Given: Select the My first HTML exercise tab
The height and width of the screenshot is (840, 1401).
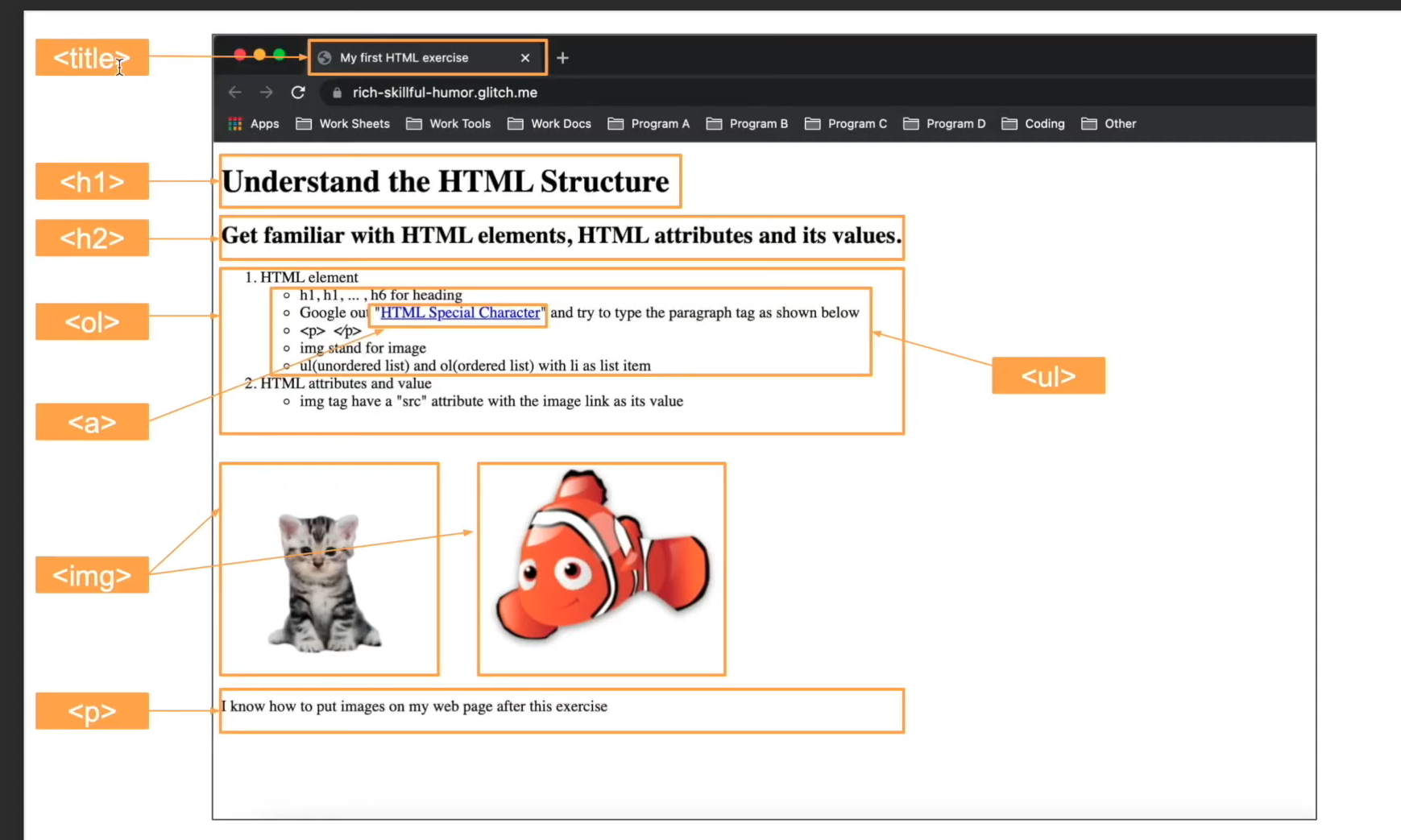Looking at the screenshot, I should pyautogui.click(x=404, y=58).
